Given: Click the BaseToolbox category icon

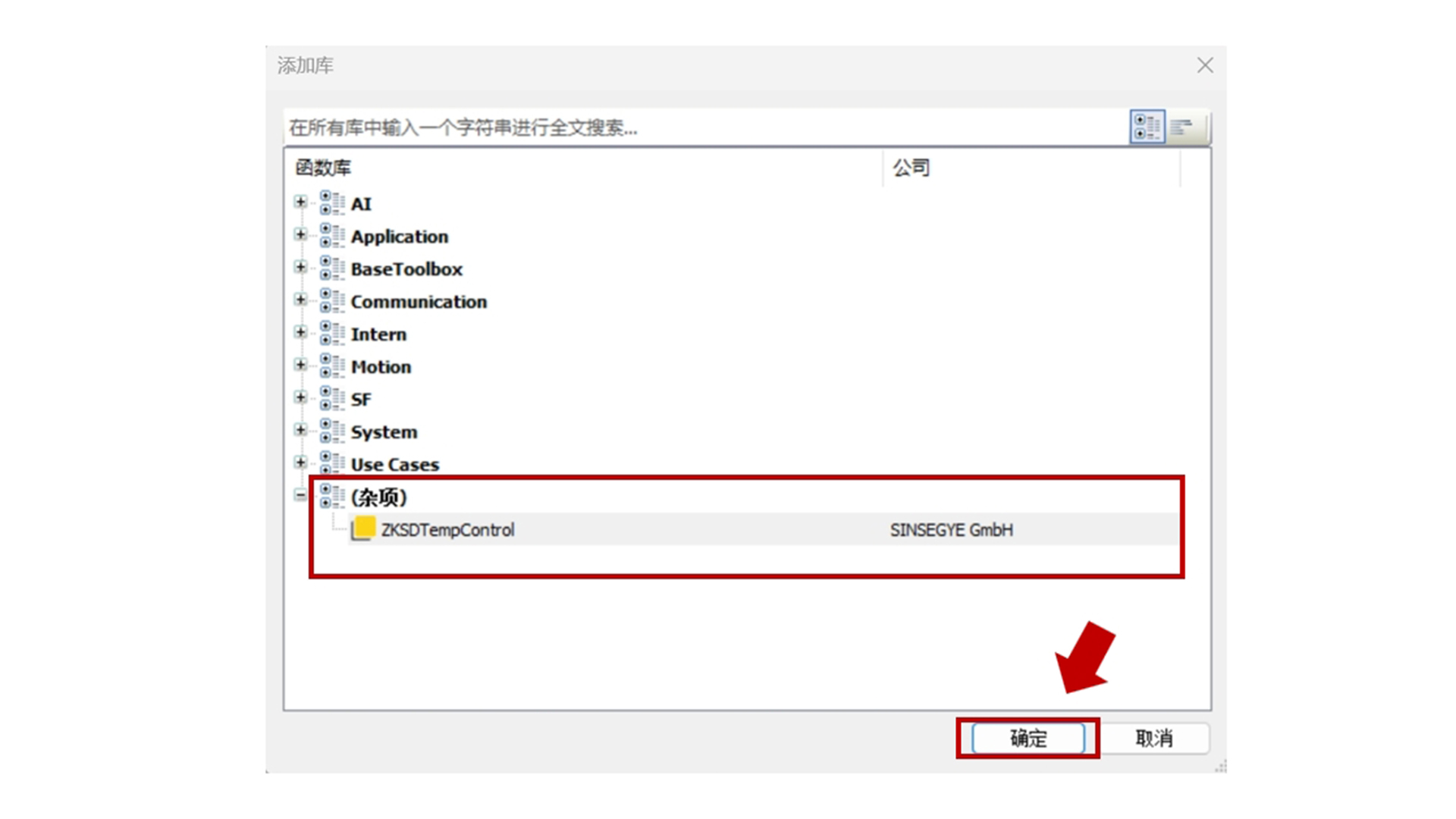Looking at the screenshot, I should 331,268.
